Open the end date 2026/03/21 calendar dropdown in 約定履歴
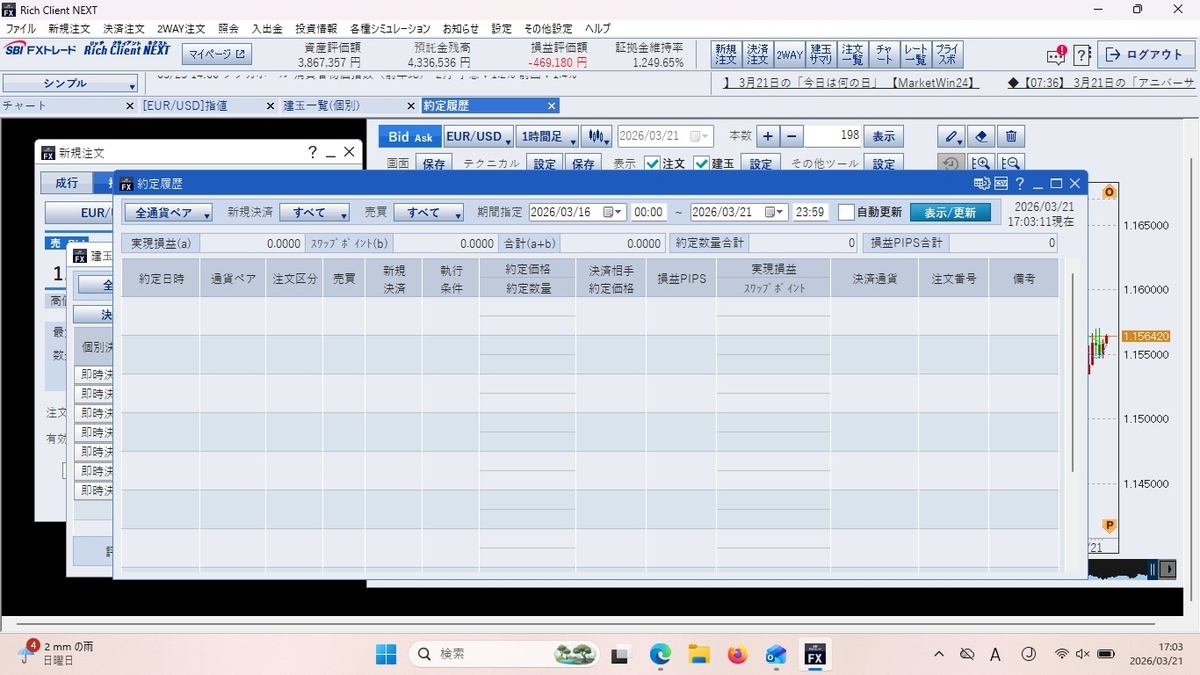This screenshot has height=675, width=1200. coord(776,212)
